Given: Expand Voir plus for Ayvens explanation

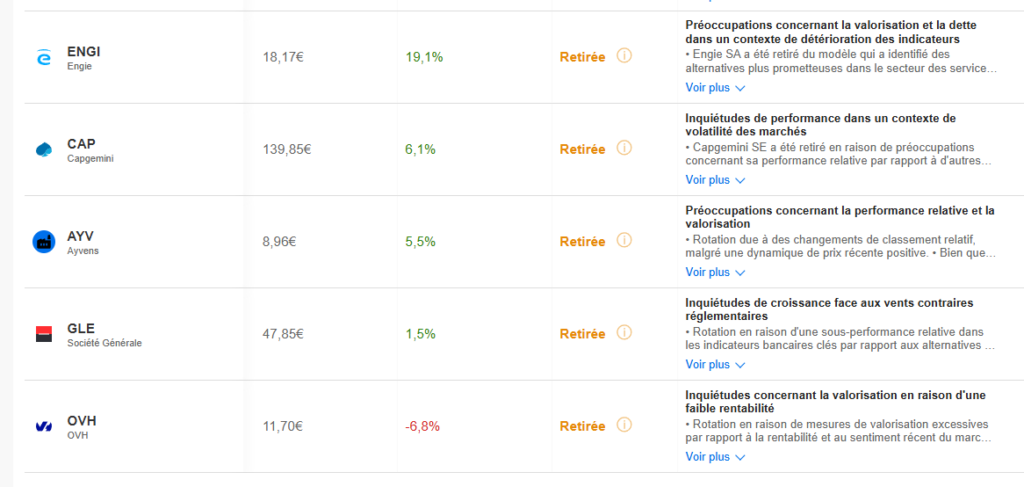Looking at the screenshot, I should point(715,272).
